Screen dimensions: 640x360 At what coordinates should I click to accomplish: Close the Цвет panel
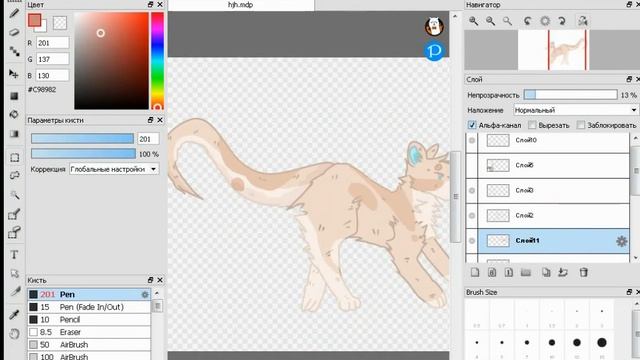click(x=160, y=4)
